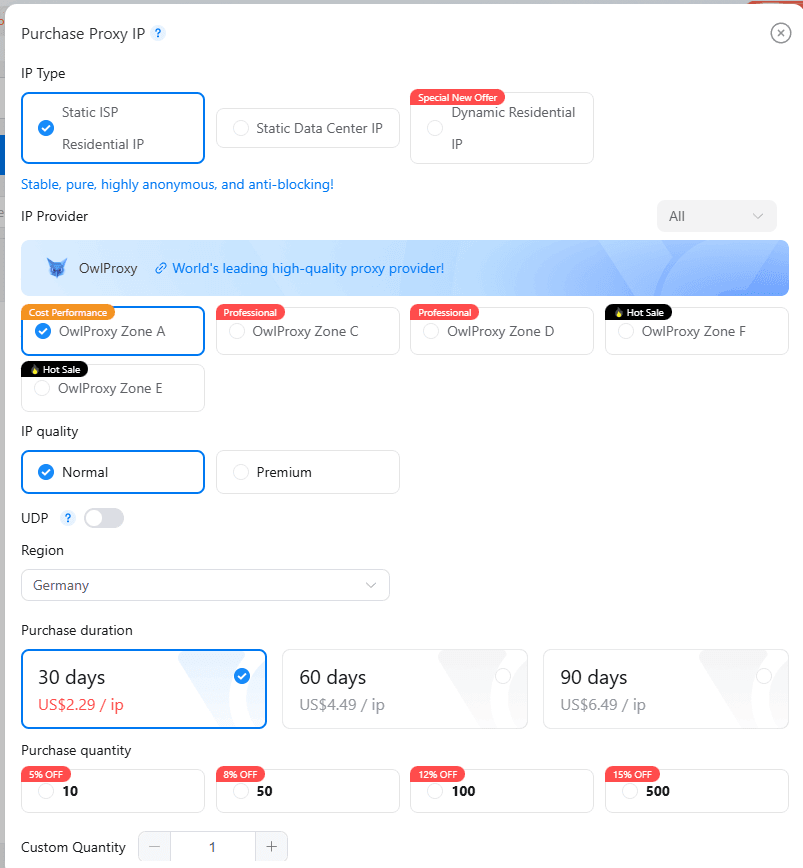Screen dimensions: 803x868
Task: Click the help icon beside Purchase Proxy IP title
Action: (157, 33)
